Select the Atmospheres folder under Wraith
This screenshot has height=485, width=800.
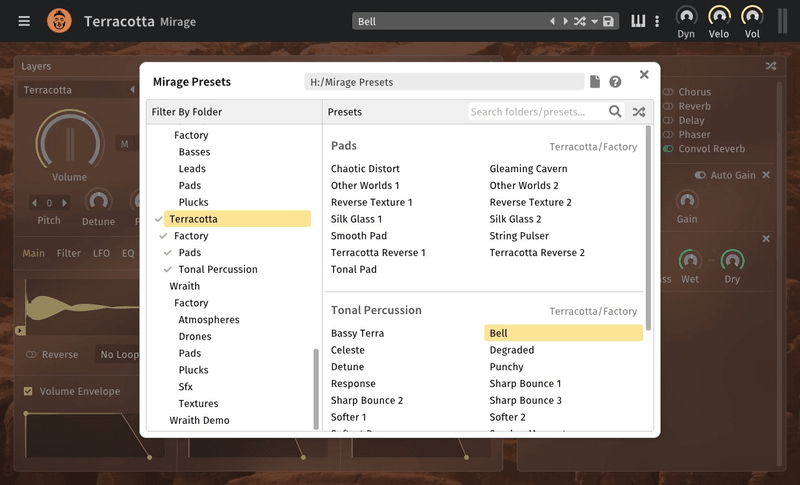point(208,320)
